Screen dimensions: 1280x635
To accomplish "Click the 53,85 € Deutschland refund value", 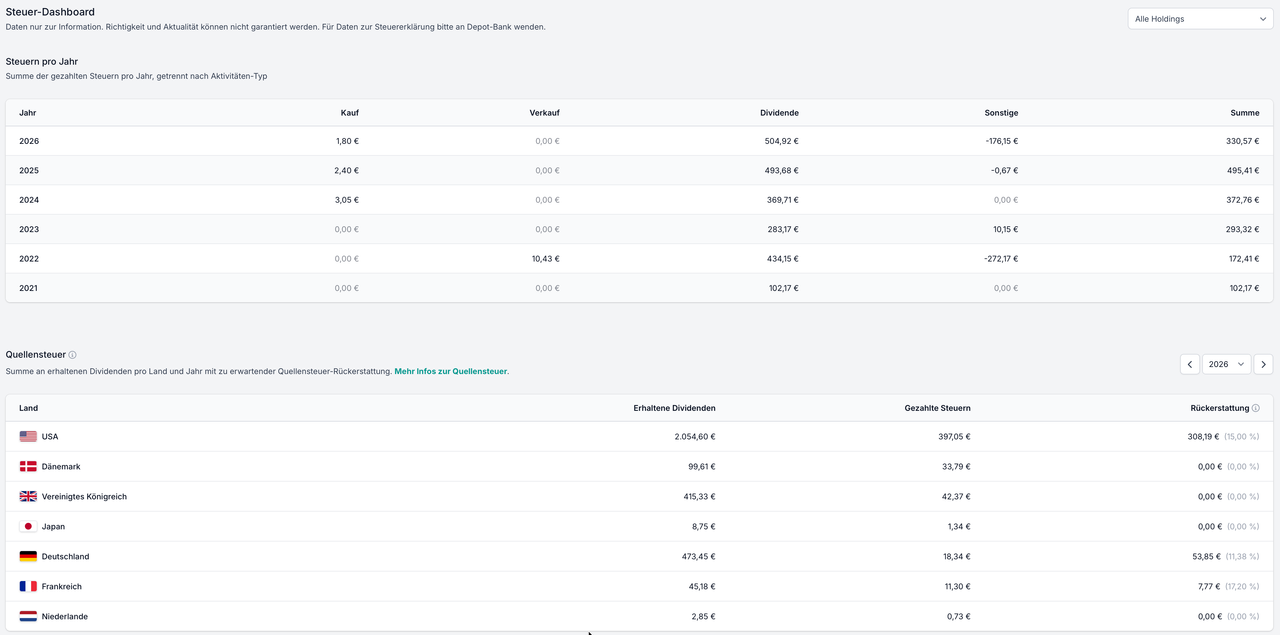I will coord(1206,557).
